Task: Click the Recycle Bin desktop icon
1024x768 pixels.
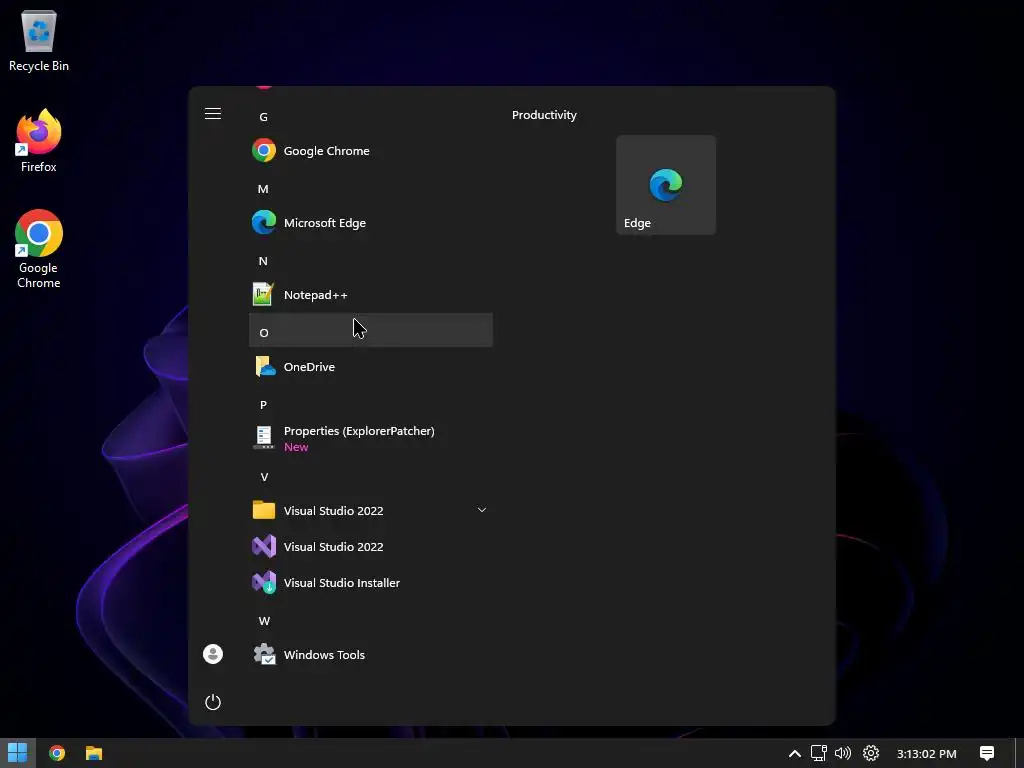Action: click(39, 40)
